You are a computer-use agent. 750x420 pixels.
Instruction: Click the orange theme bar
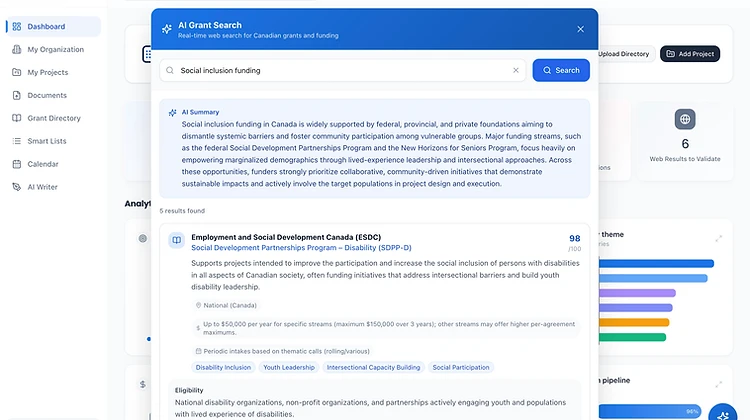[634, 322]
